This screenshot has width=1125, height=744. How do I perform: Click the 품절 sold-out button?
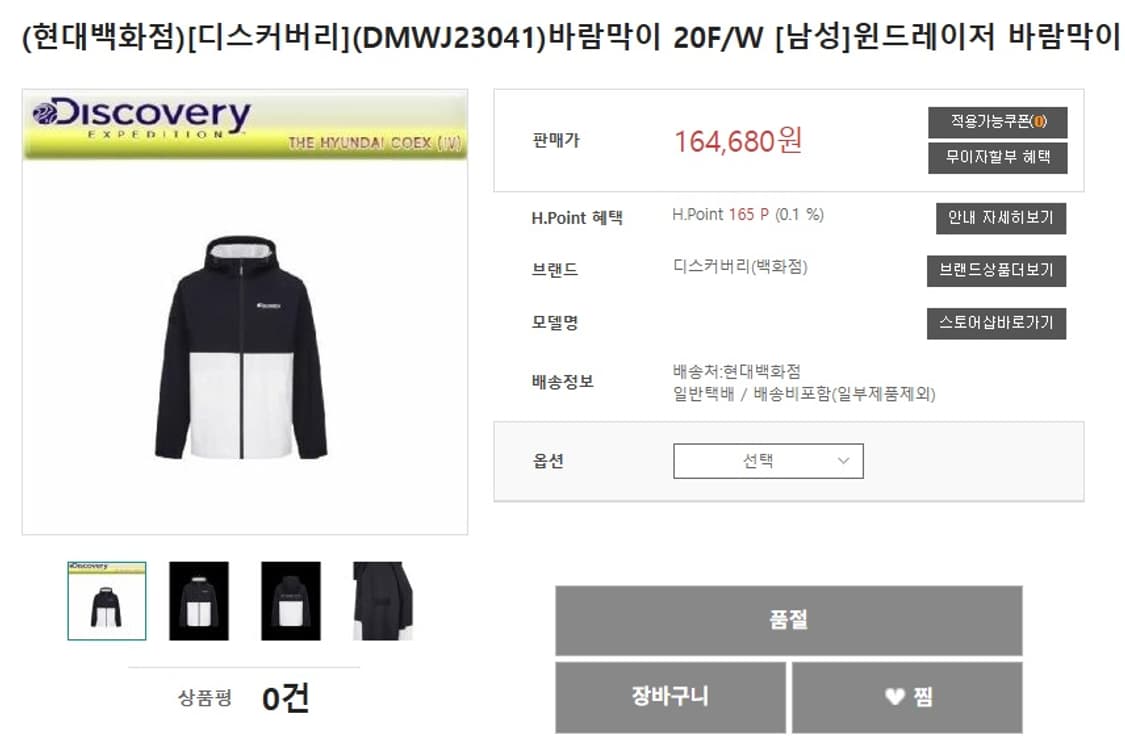tap(789, 620)
